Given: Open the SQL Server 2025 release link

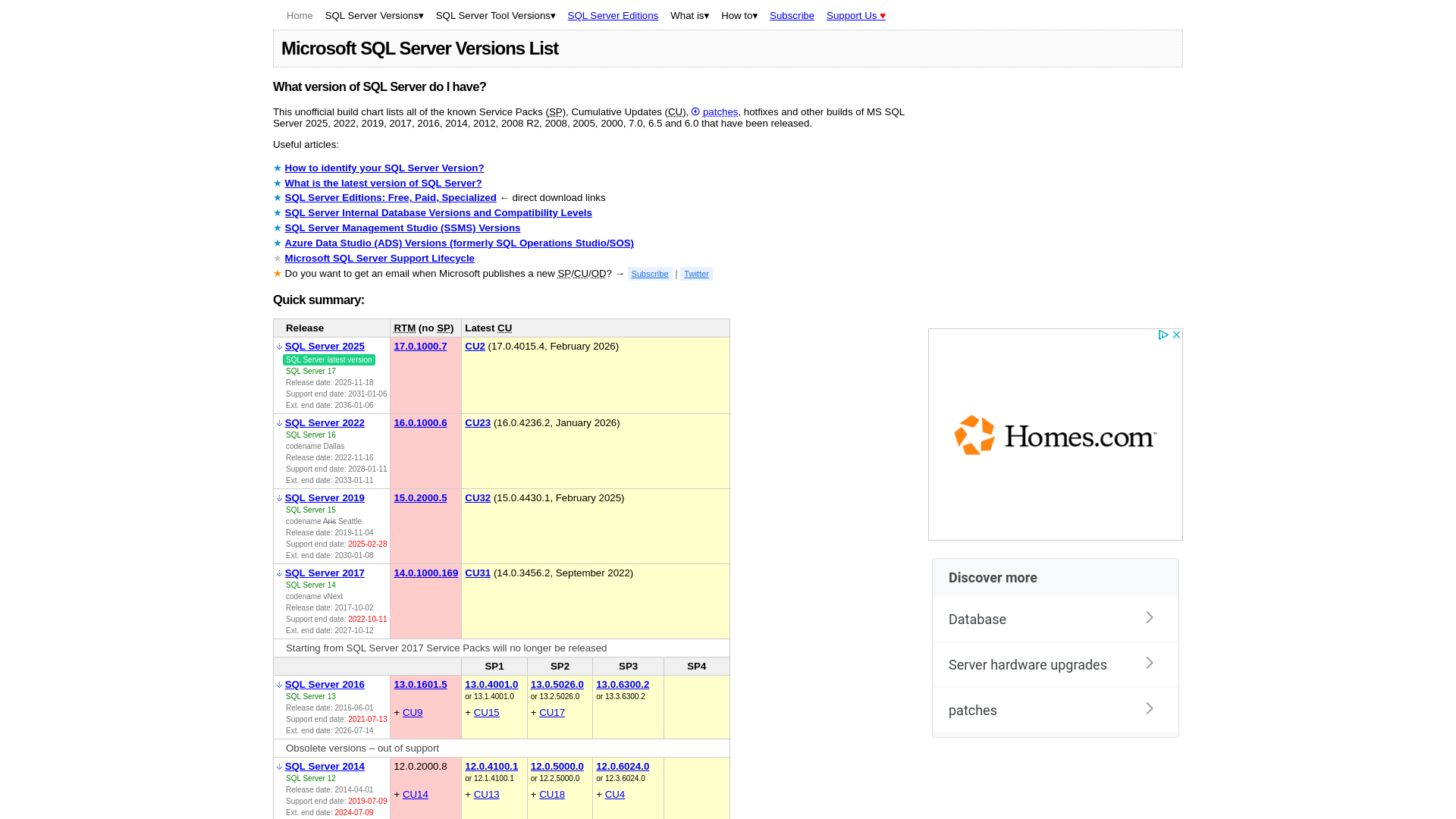Looking at the screenshot, I should pos(325,347).
